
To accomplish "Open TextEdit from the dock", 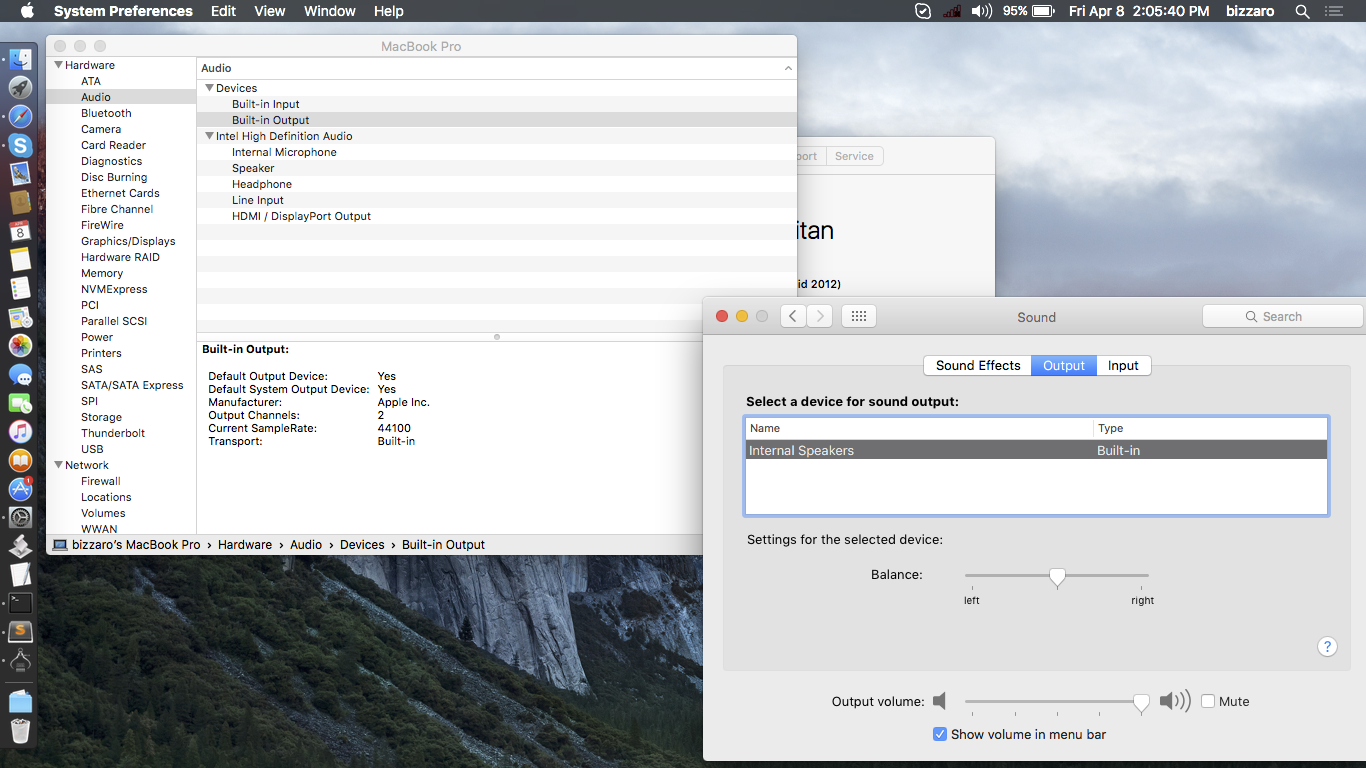I will click(20, 575).
